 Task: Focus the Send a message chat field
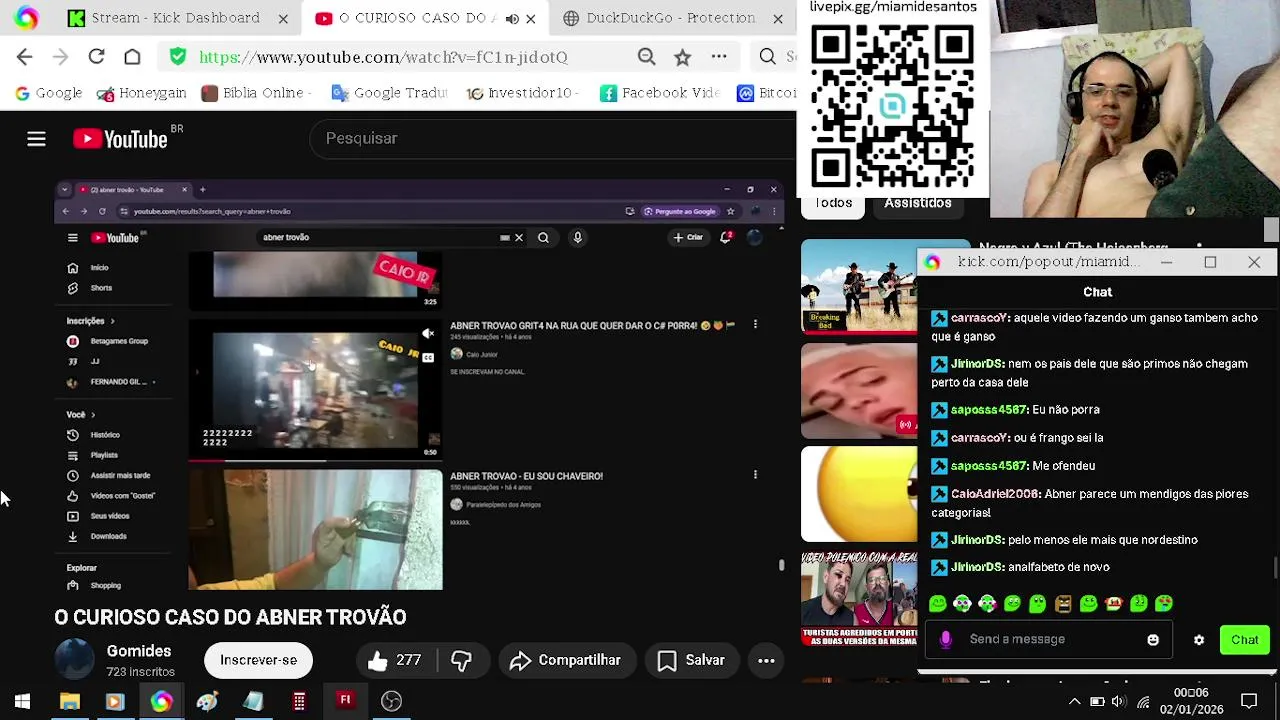pyautogui.click(x=1050, y=639)
